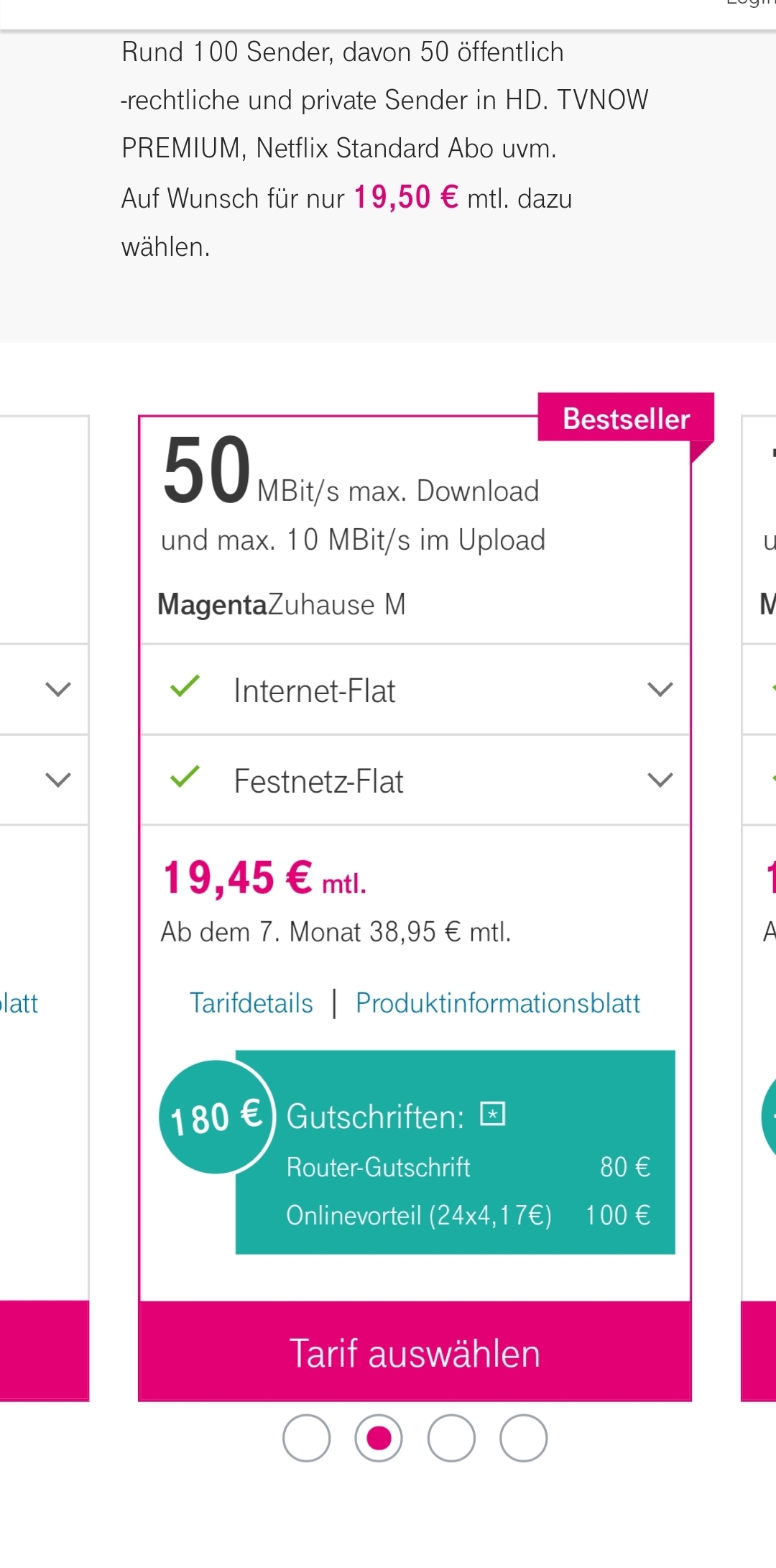776x1568 pixels.
Task: Select the third carousel page dot
Action: coord(451,1438)
